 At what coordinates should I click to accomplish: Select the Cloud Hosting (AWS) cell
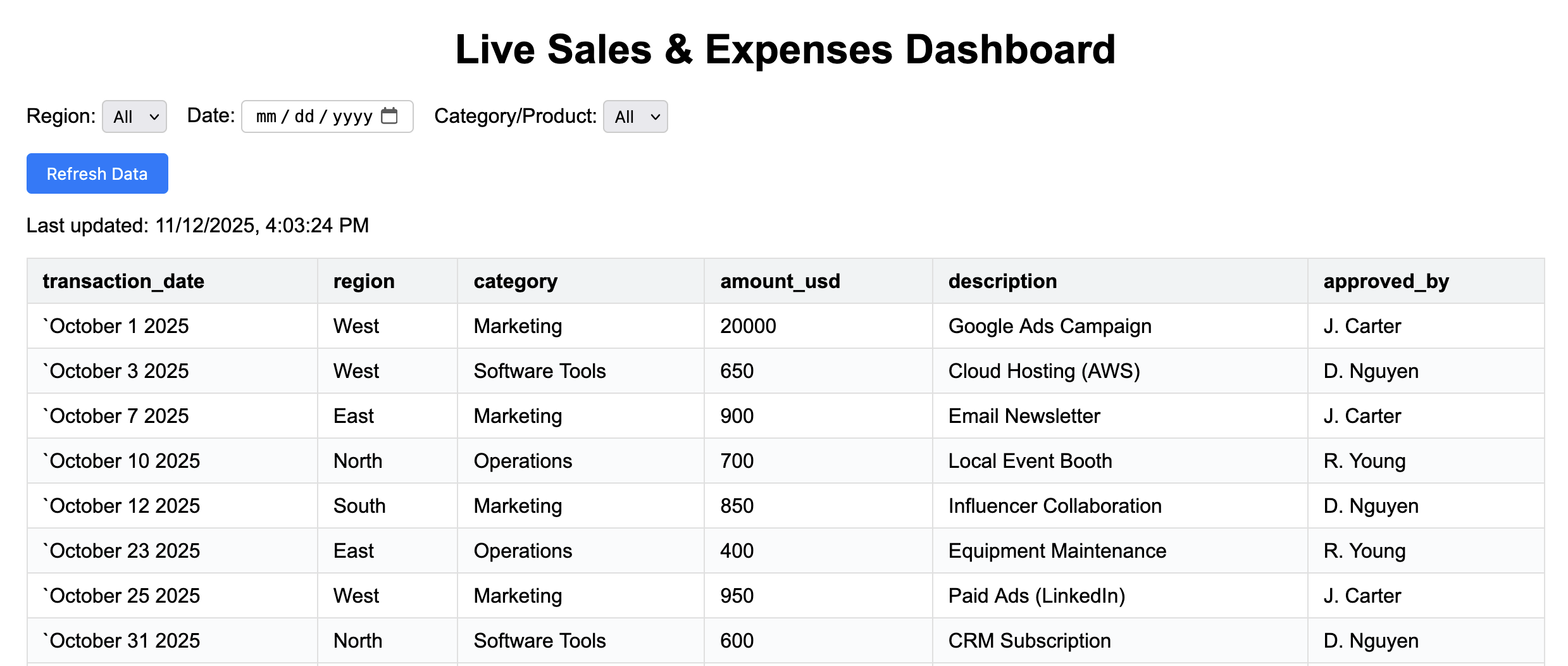[1044, 371]
